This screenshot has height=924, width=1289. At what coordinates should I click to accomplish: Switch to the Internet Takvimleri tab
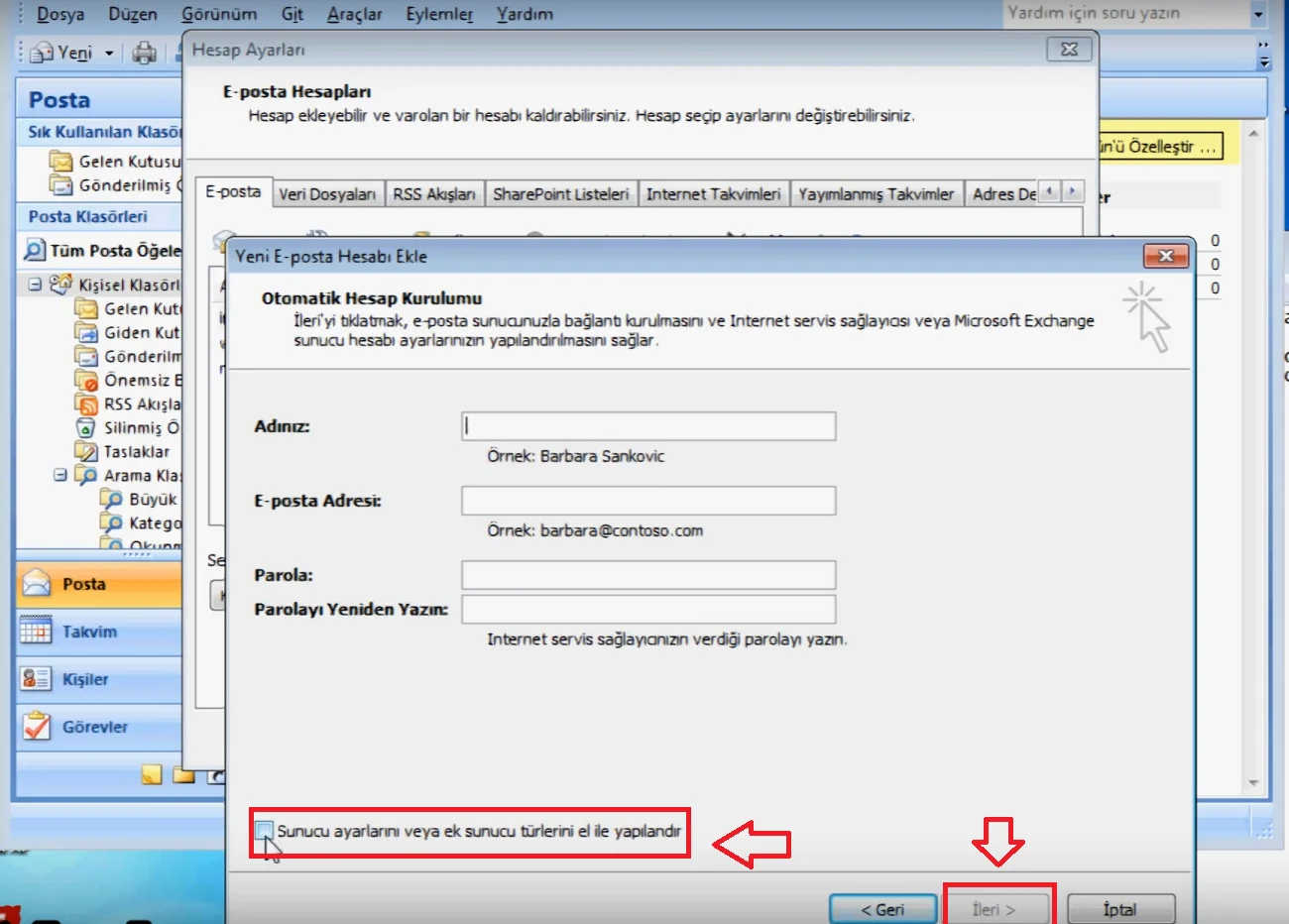[x=713, y=194]
